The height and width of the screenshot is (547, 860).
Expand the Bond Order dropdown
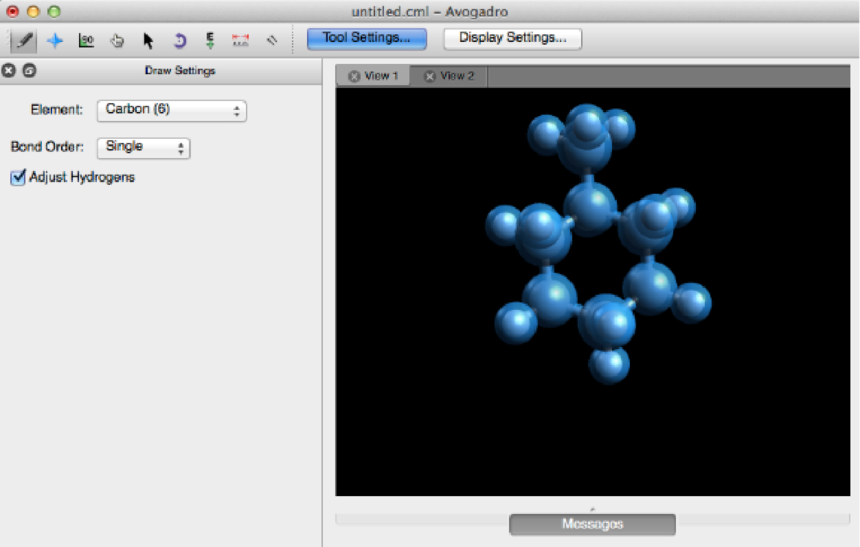point(143,147)
